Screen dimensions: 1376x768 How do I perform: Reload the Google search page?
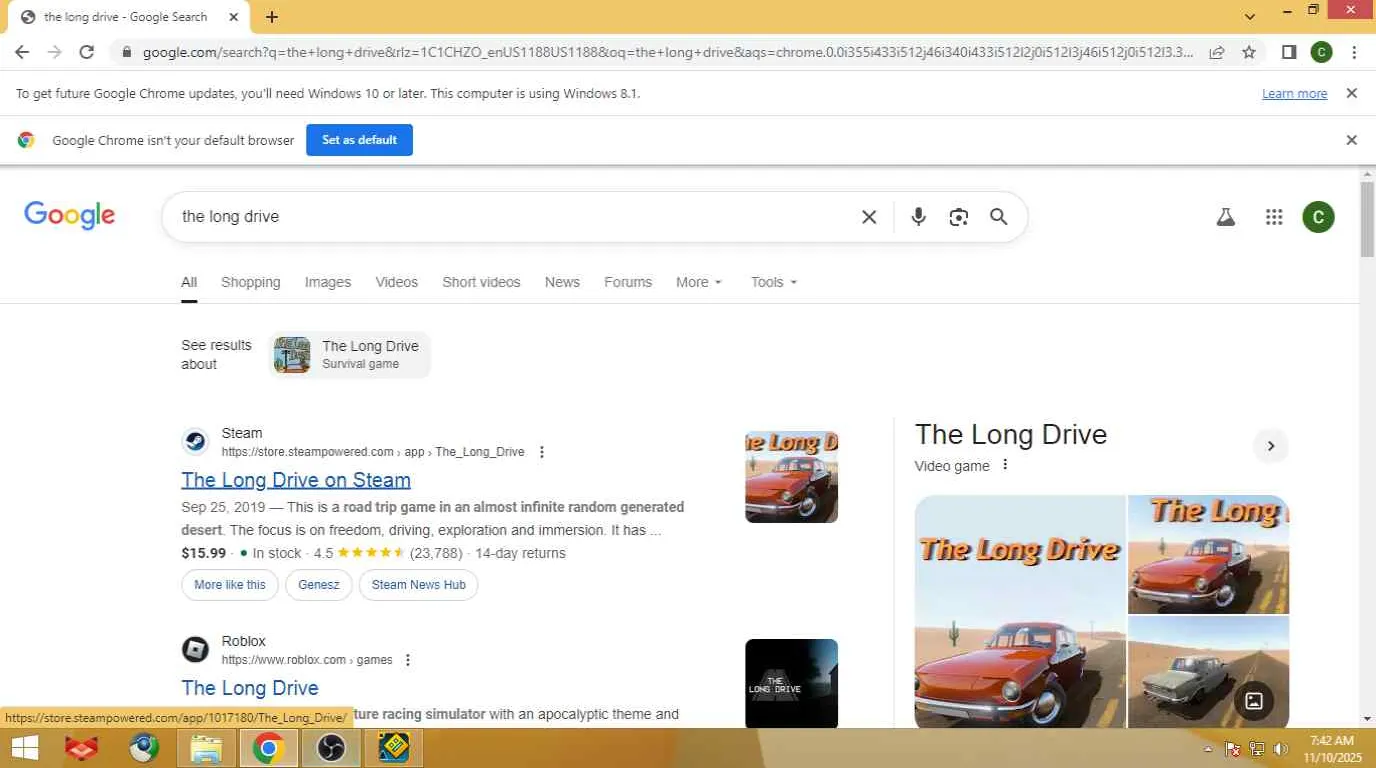87,52
